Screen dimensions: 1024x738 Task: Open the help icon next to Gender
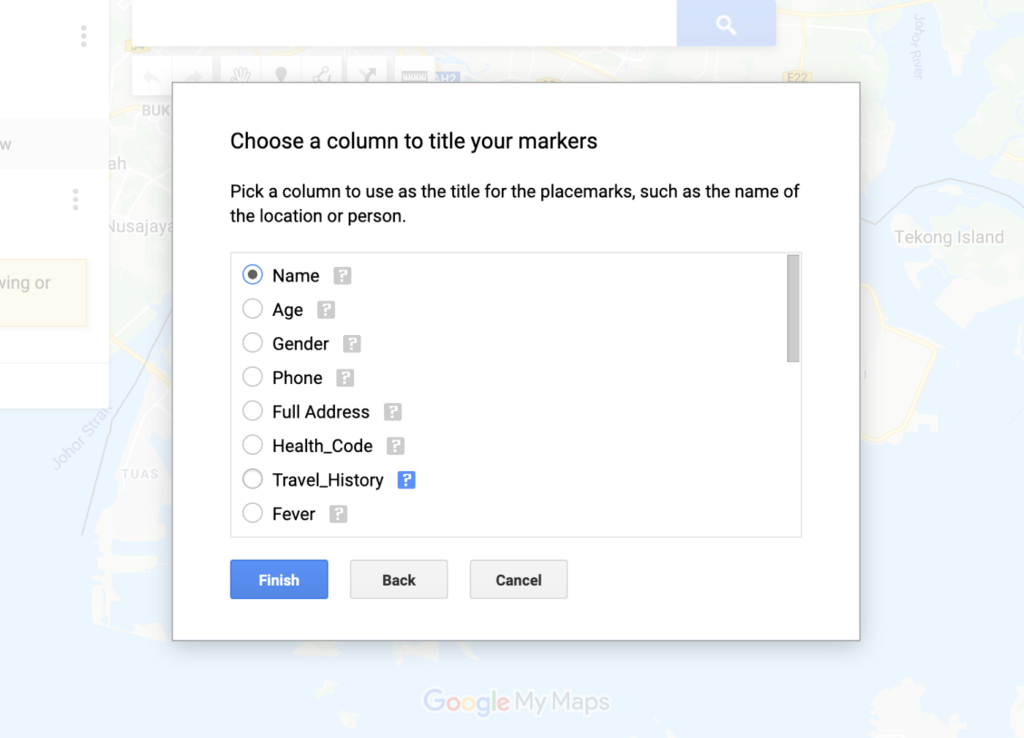point(352,344)
